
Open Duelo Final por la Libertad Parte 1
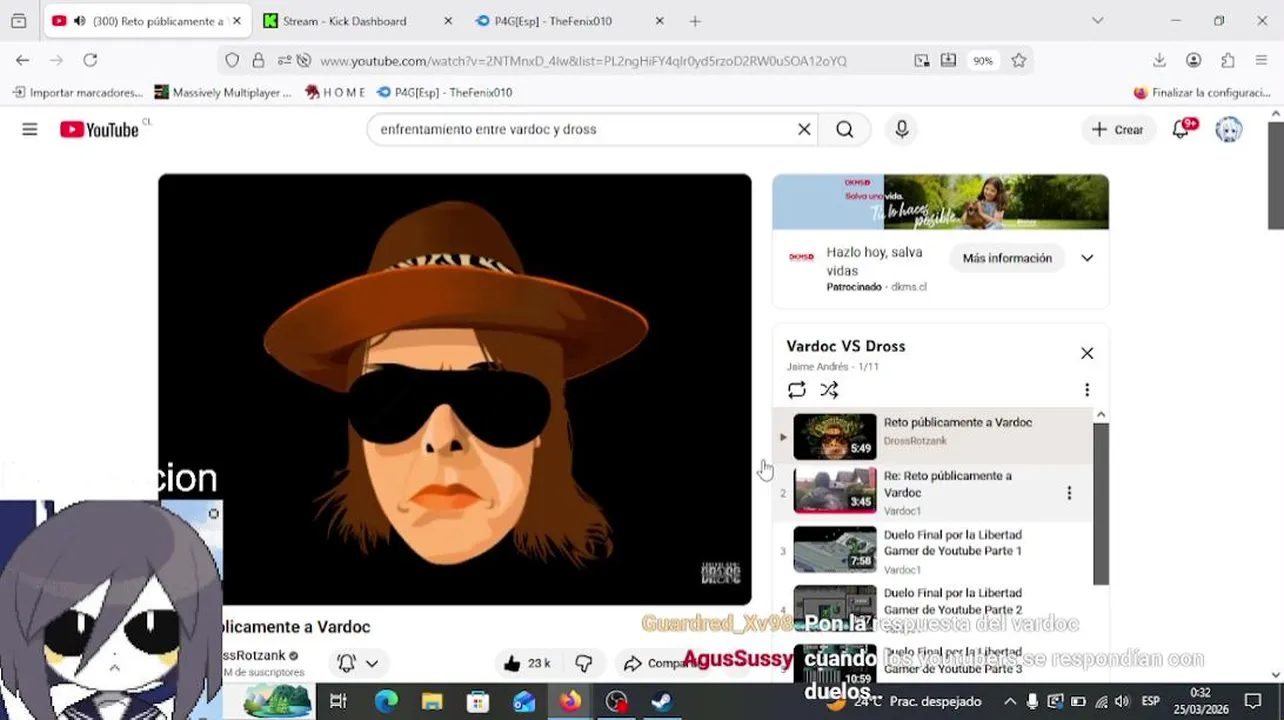click(x=932, y=550)
